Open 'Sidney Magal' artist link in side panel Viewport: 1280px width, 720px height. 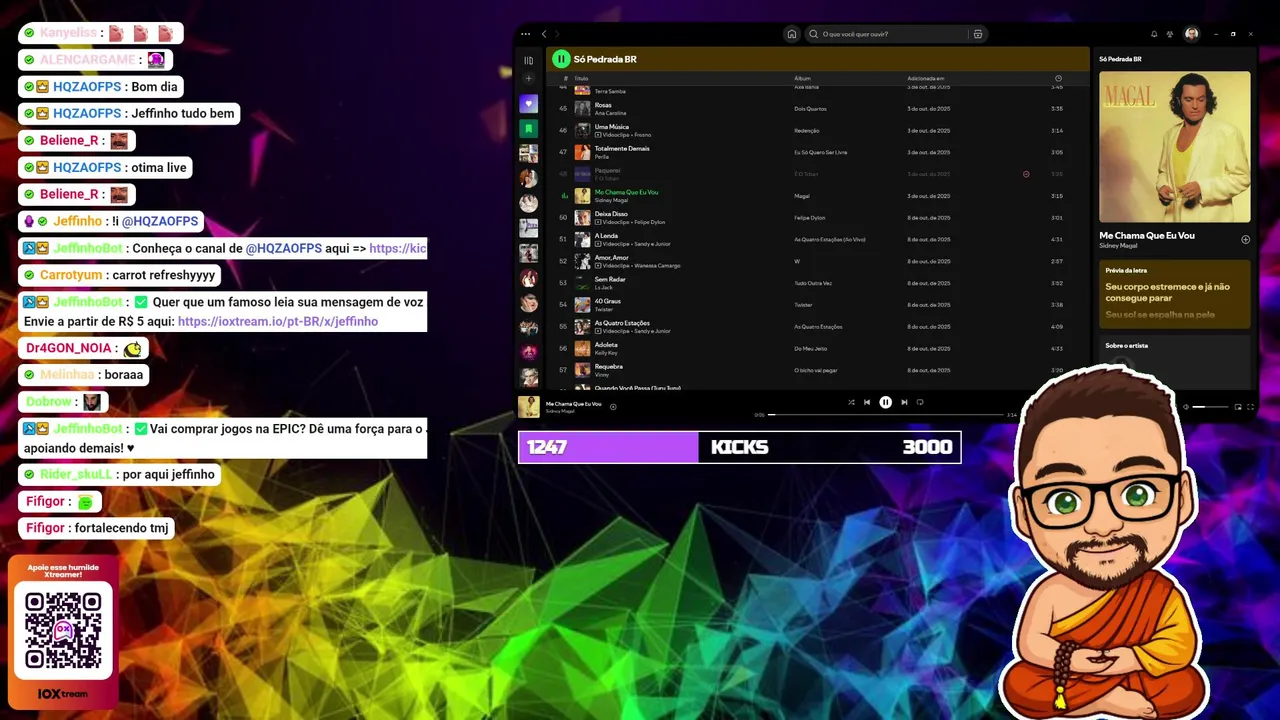point(1117,245)
